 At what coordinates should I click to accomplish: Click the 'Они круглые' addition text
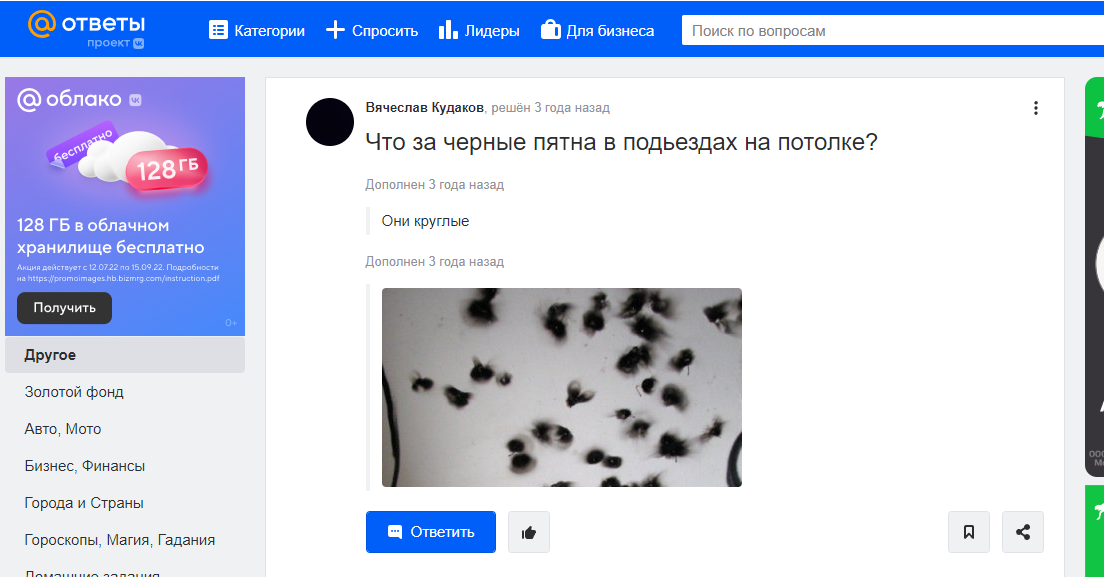[425, 221]
